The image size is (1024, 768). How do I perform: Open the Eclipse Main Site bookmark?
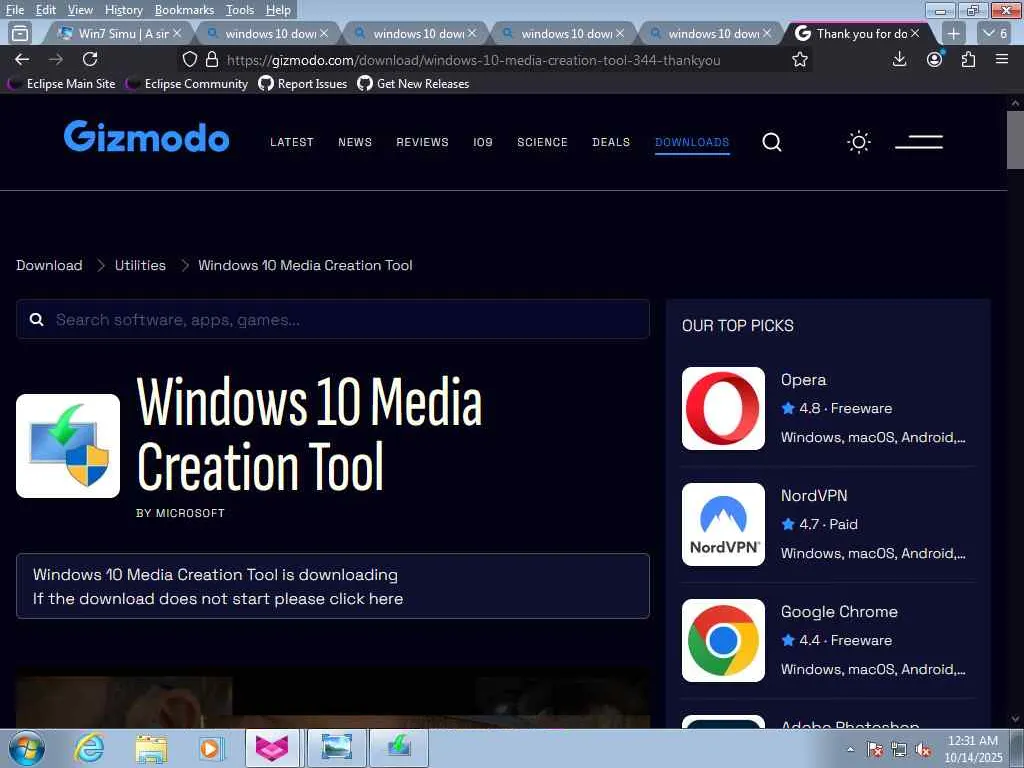[x=62, y=84]
